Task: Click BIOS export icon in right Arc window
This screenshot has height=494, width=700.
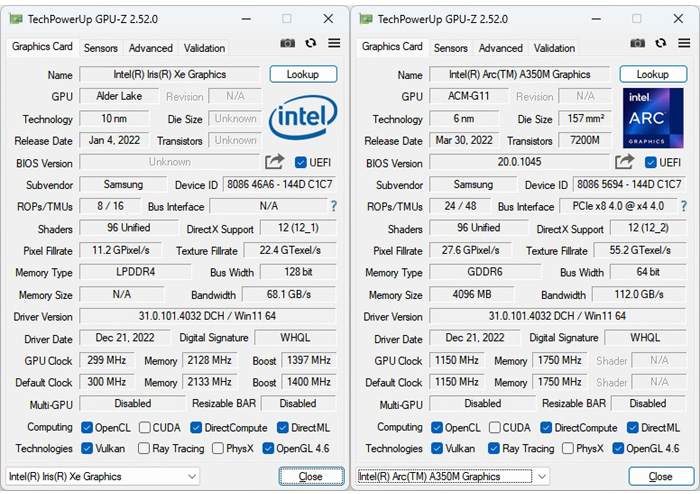Action: [x=625, y=162]
